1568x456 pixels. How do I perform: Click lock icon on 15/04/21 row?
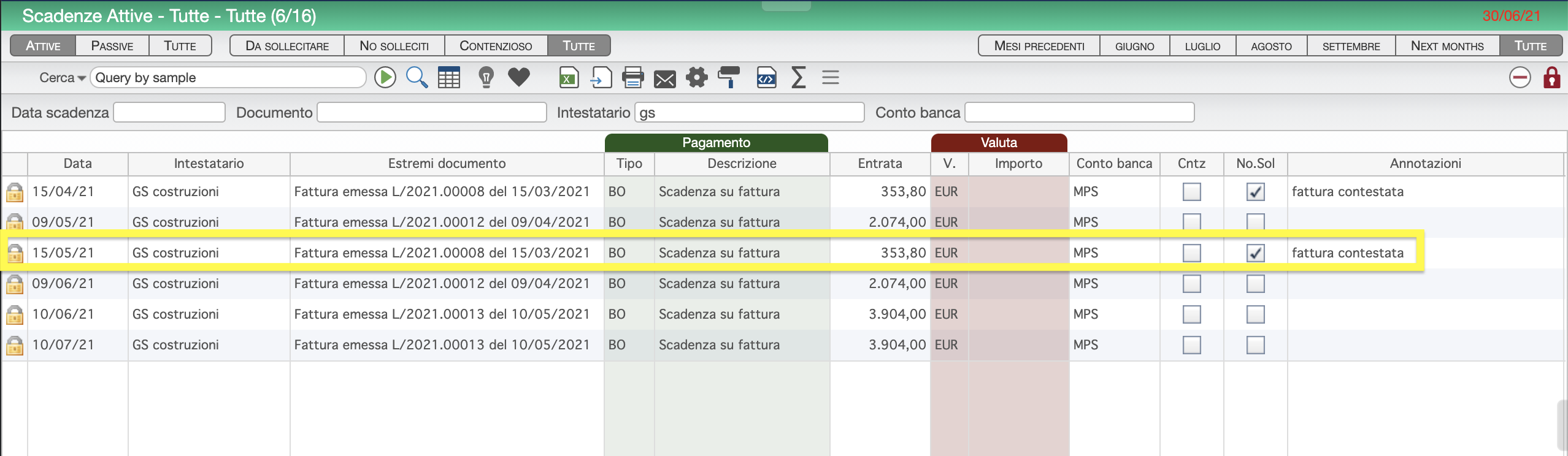(x=15, y=192)
